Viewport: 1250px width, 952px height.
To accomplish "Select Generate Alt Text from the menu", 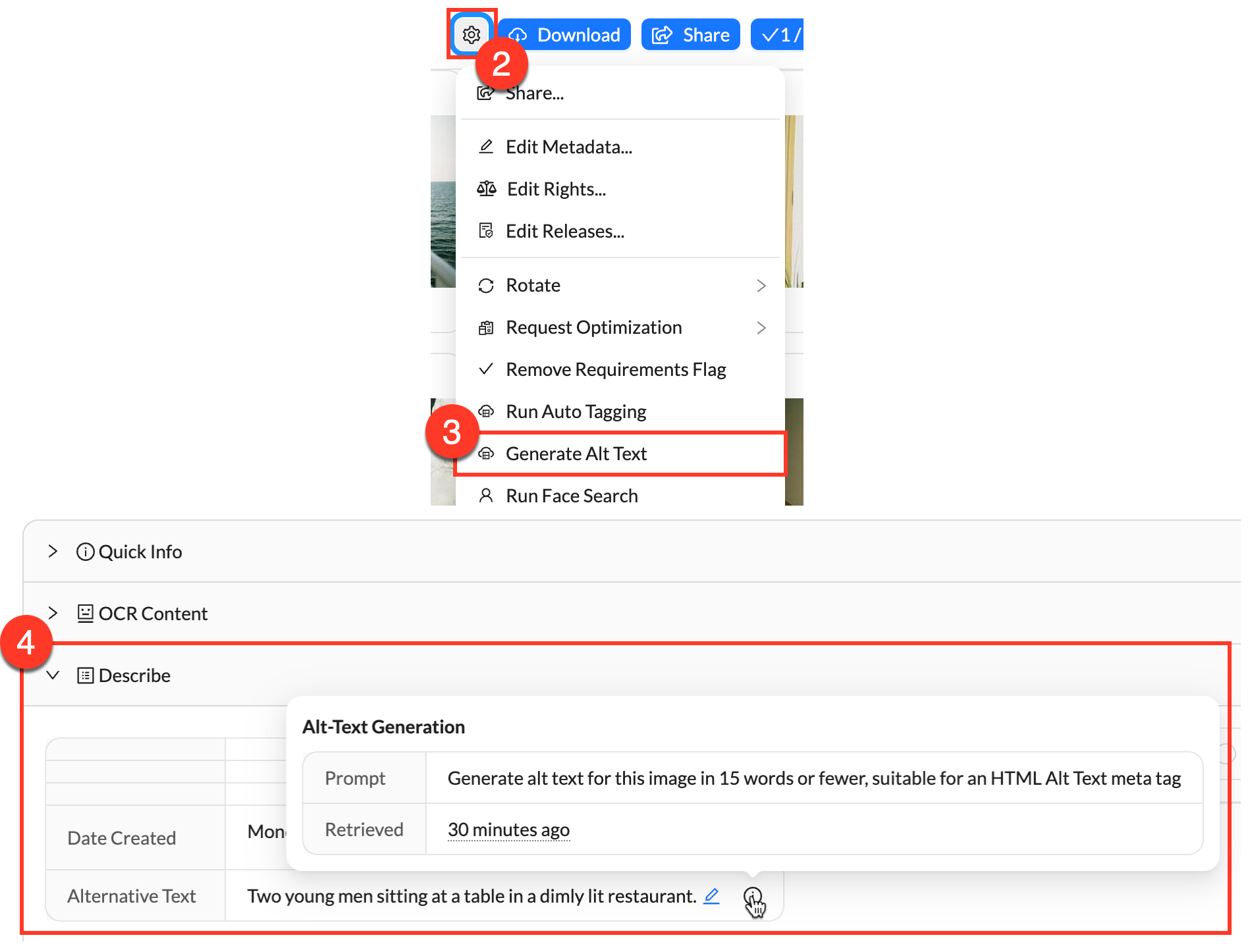I will pos(576,454).
